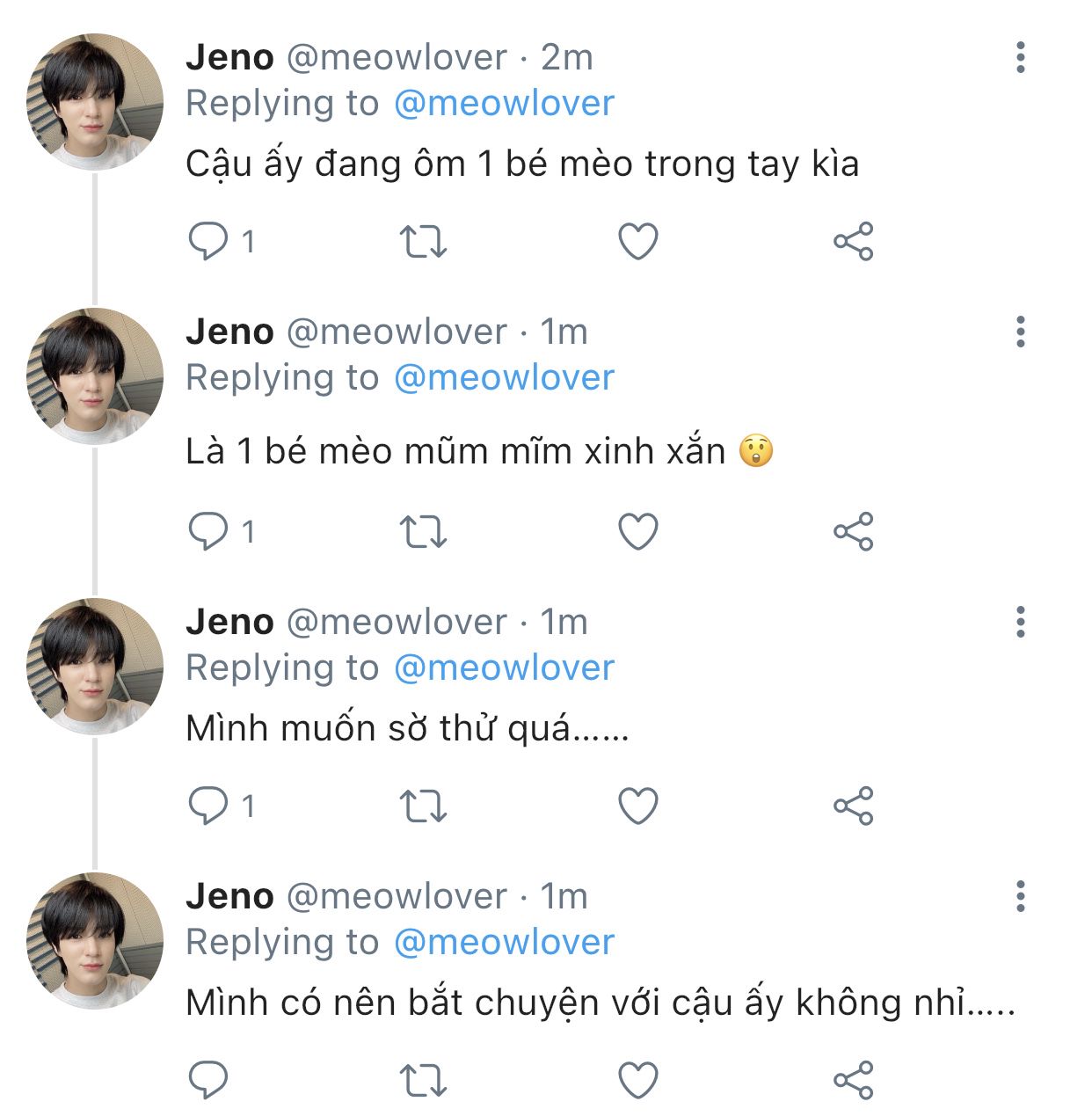Reply to the tweet about hugging a cat
Screen dimensions: 1092x1116
point(208,241)
